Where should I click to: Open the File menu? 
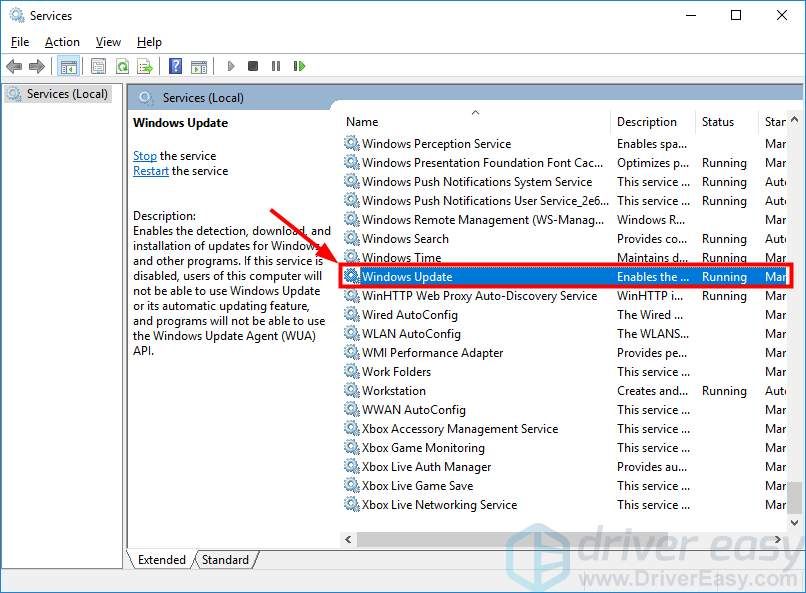point(20,42)
